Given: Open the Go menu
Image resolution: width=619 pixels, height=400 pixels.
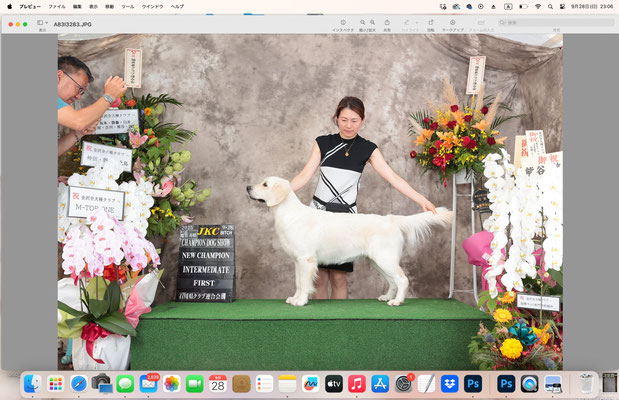Looking at the screenshot, I should point(109,6).
